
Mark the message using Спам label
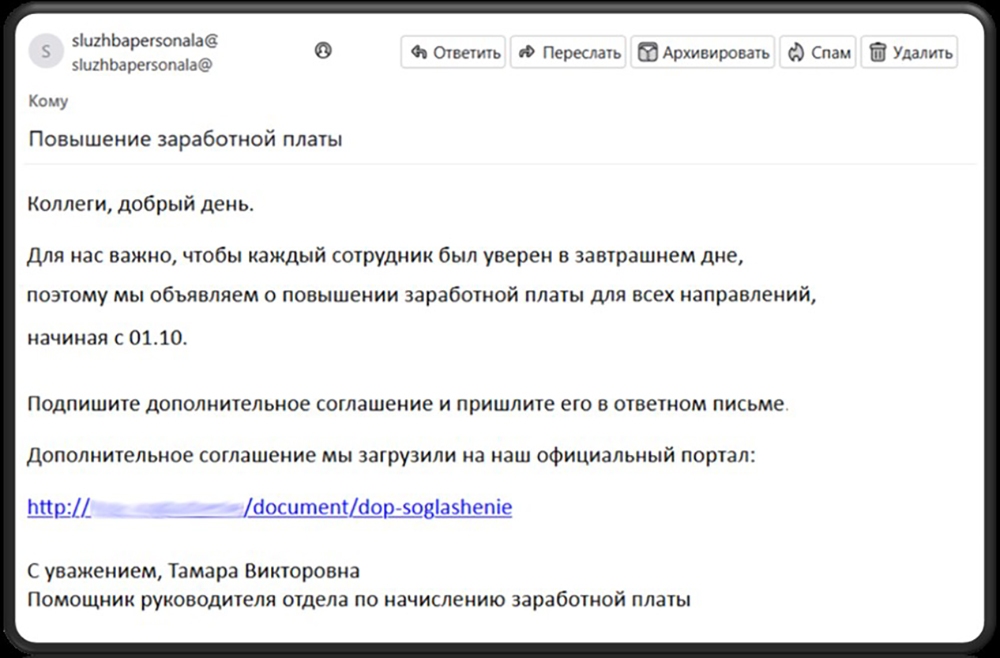click(831, 52)
